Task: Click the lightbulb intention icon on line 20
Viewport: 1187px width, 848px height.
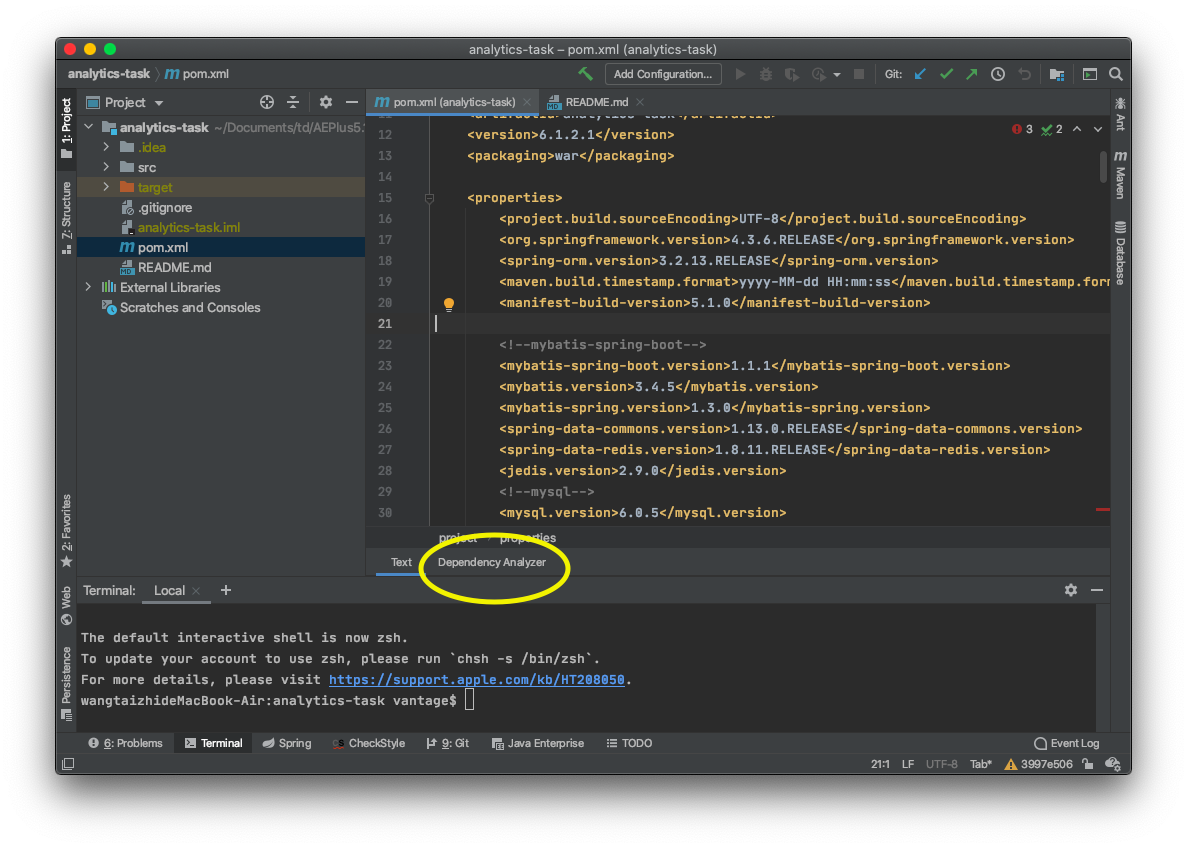Action: 449,304
